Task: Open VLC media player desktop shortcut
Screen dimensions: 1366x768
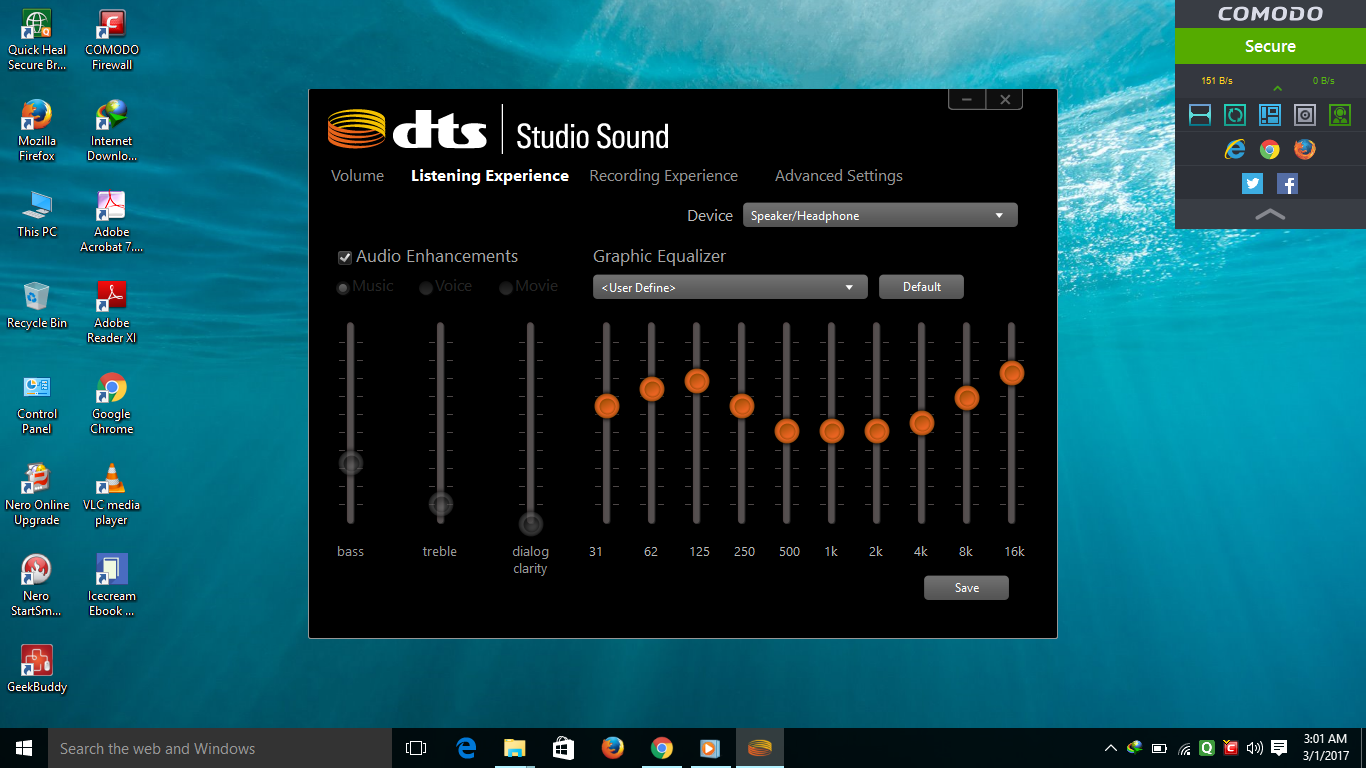Action: coord(111,492)
